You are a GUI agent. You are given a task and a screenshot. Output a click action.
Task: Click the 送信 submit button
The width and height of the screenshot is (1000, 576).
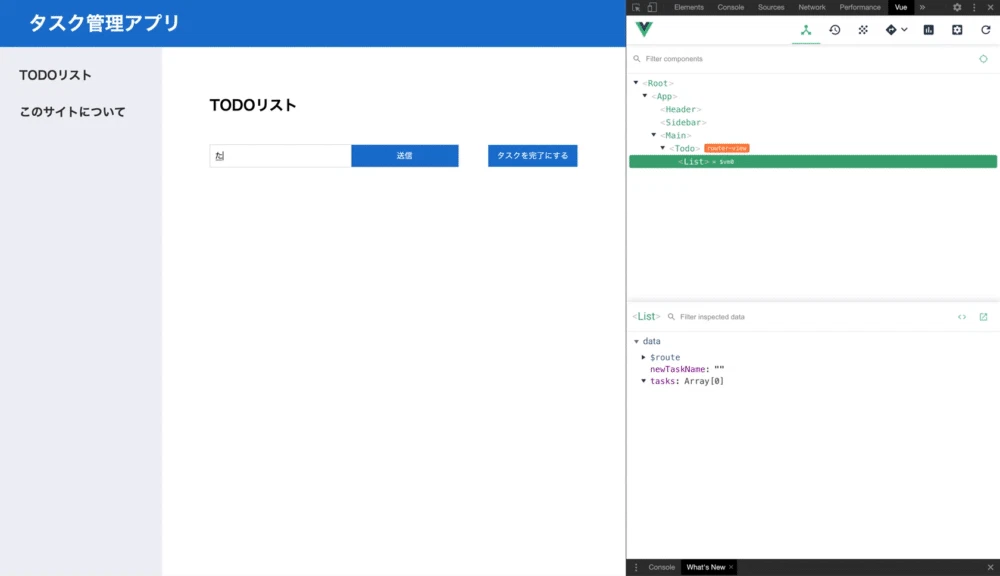(404, 156)
